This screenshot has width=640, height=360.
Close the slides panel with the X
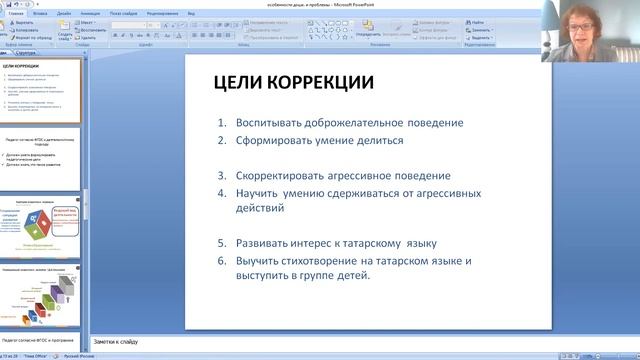[84, 53]
